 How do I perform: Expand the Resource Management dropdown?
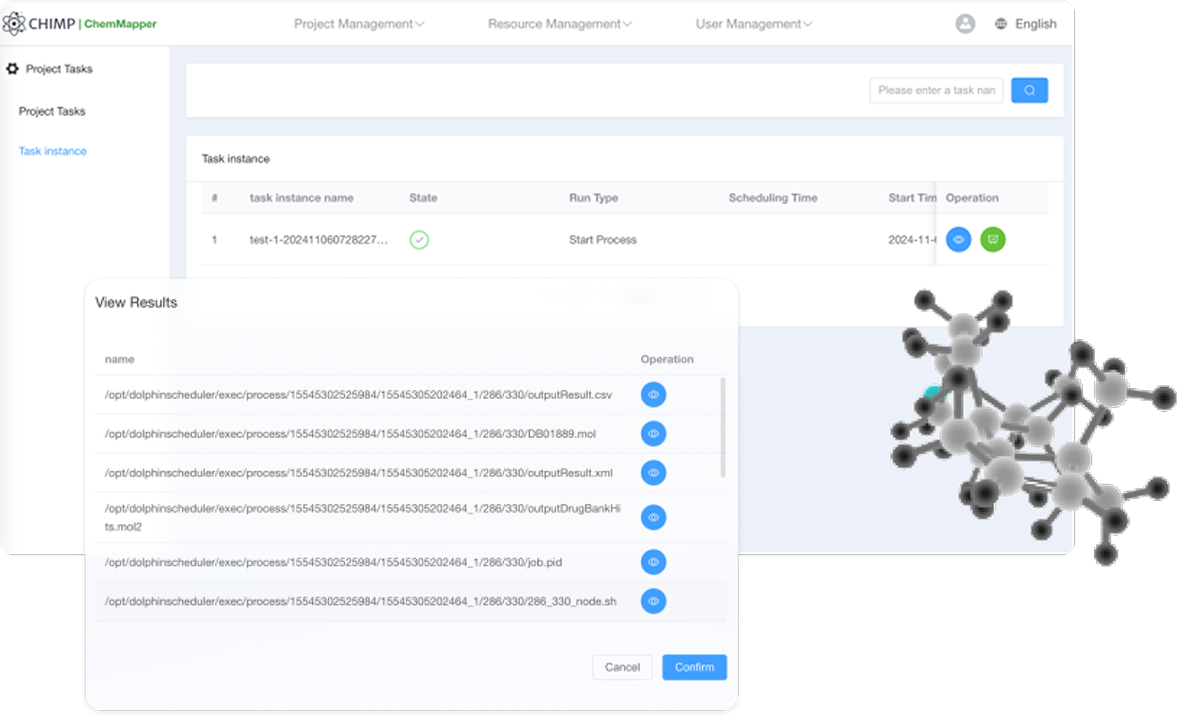coord(559,24)
